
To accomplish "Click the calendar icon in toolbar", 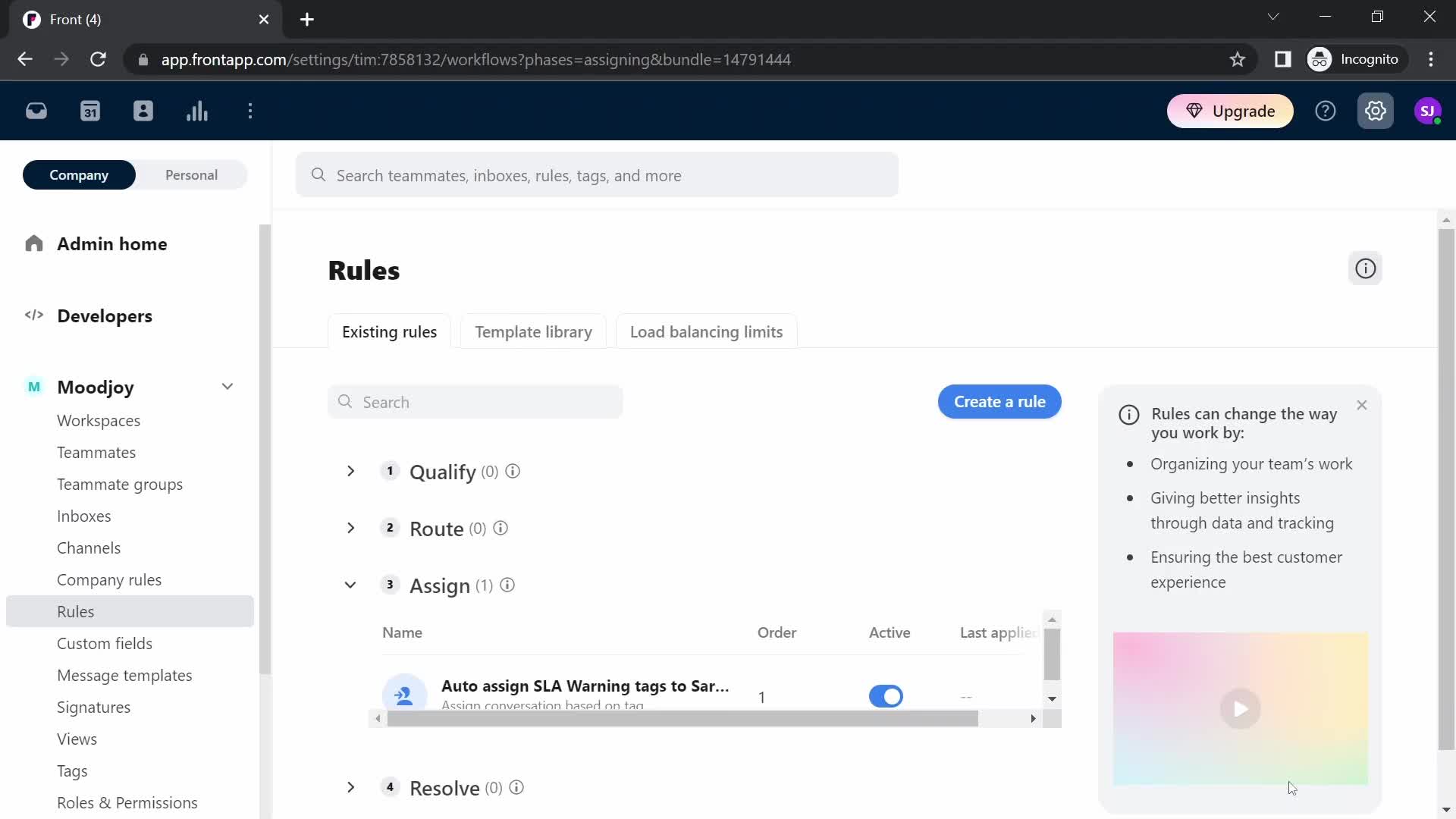I will (90, 111).
